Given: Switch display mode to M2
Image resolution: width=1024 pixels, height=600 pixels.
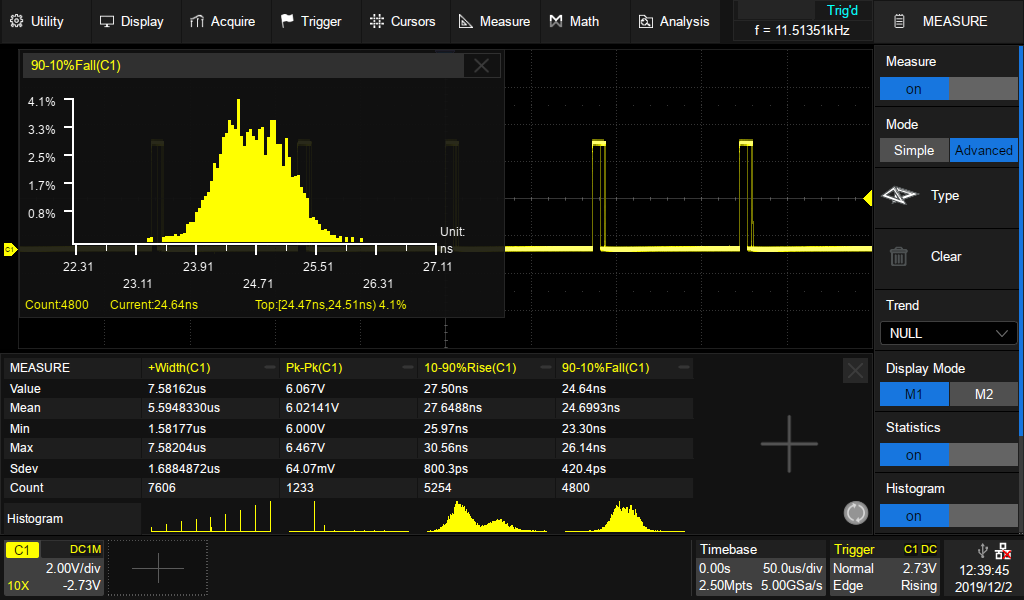Looking at the screenshot, I should pyautogui.click(x=983, y=394).
